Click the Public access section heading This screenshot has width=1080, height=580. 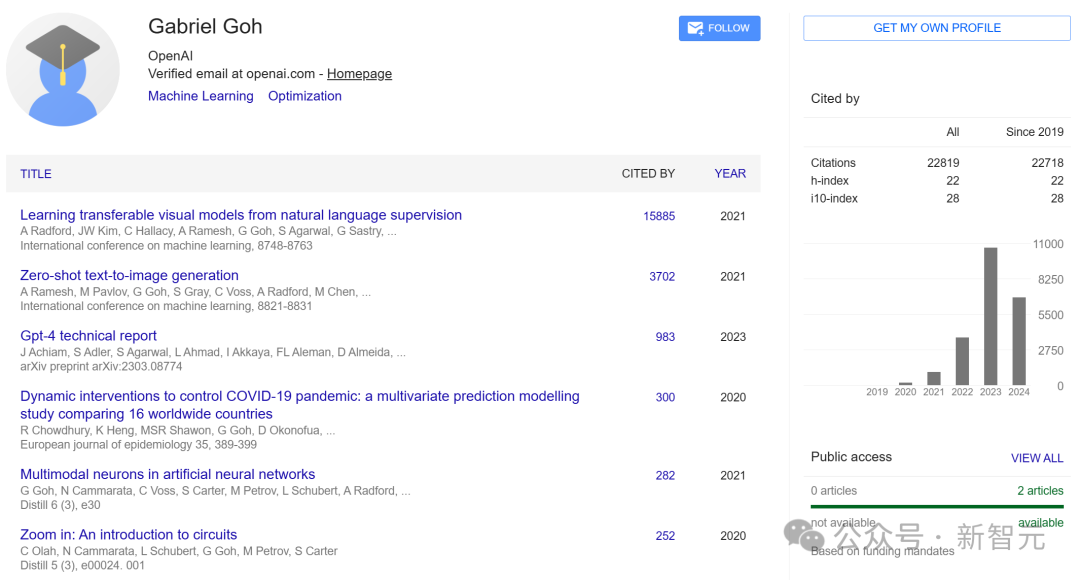tap(851, 457)
